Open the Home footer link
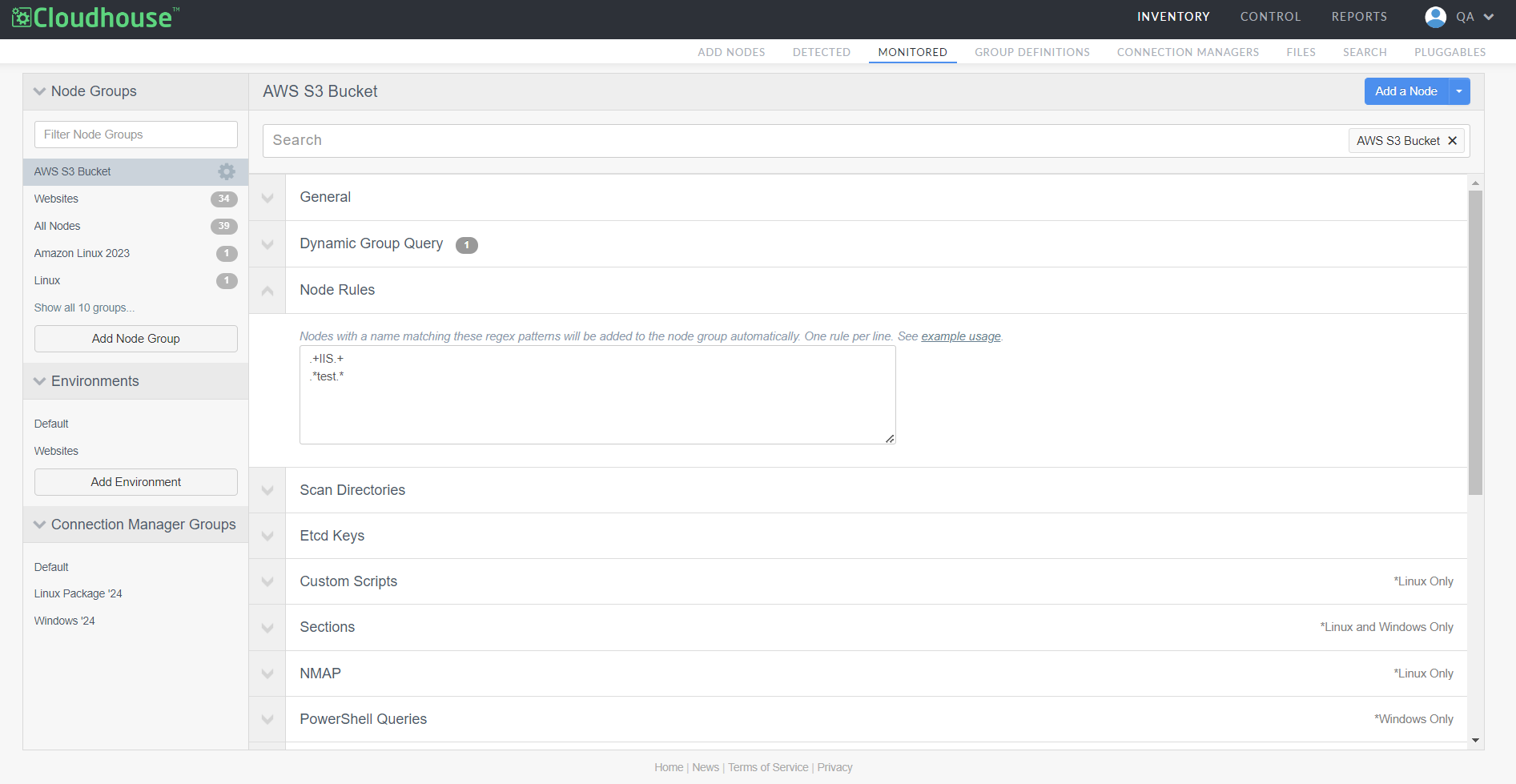The width and height of the screenshot is (1516, 784). click(x=669, y=767)
